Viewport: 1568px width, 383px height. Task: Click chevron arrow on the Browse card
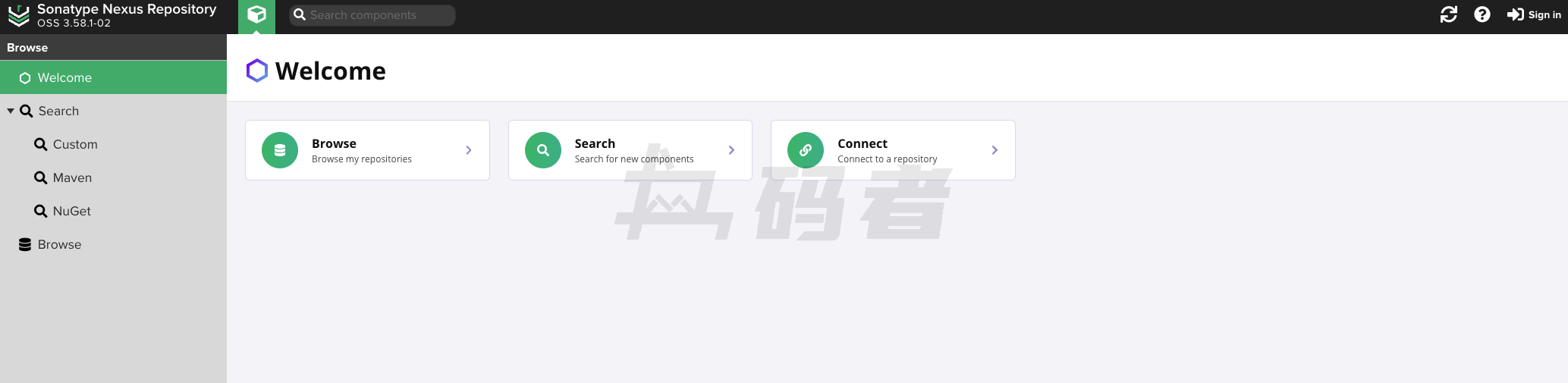click(469, 150)
